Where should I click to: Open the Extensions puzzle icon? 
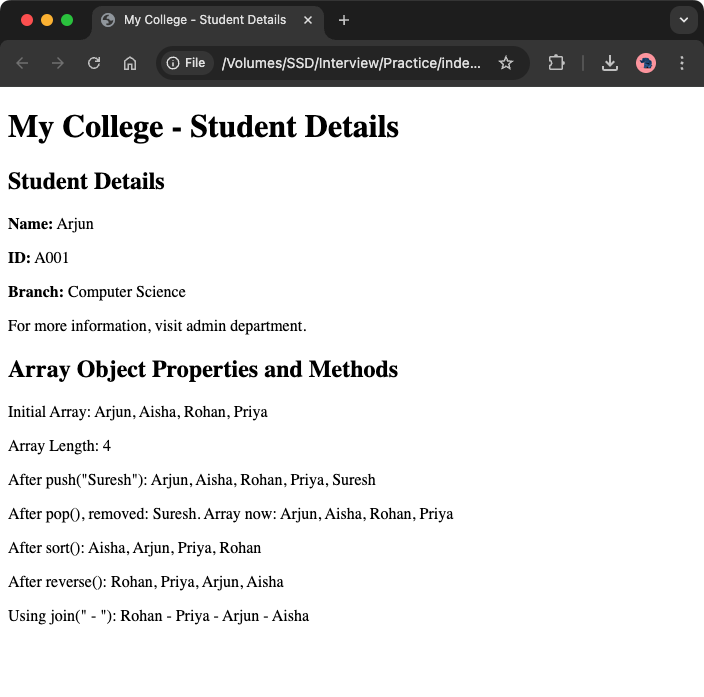click(556, 63)
